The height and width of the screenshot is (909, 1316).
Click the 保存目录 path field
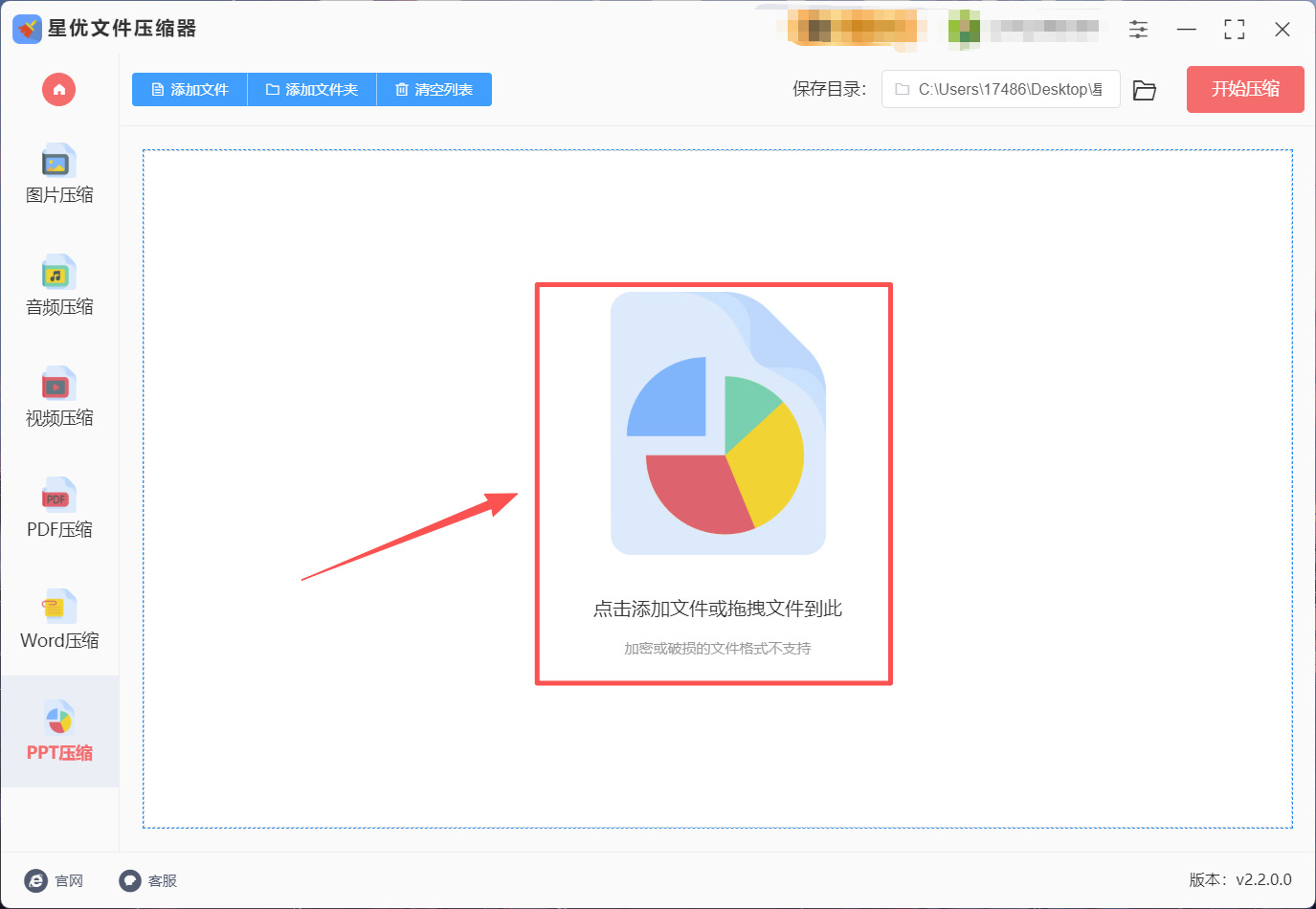point(1001,89)
